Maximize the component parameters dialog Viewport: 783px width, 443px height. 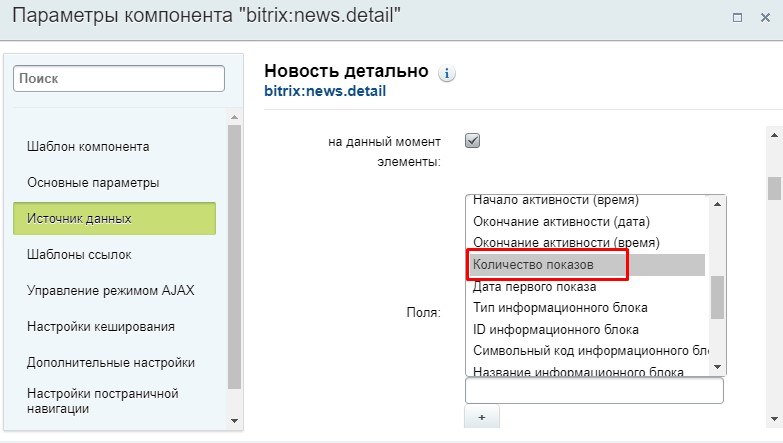click(737, 18)
